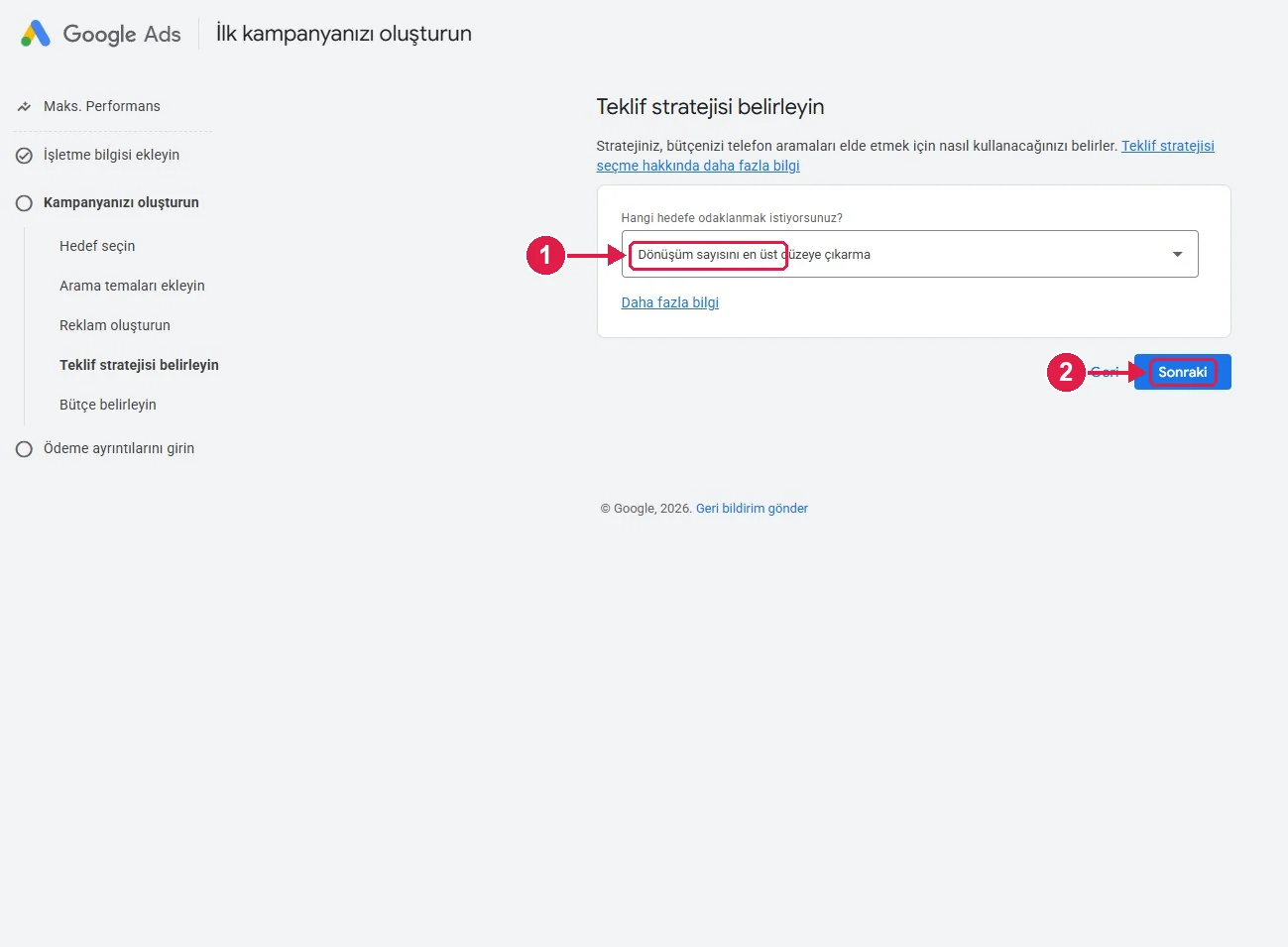Go to the Hedef seçin step
1288x947 pixels.
(x=97, y=246)
